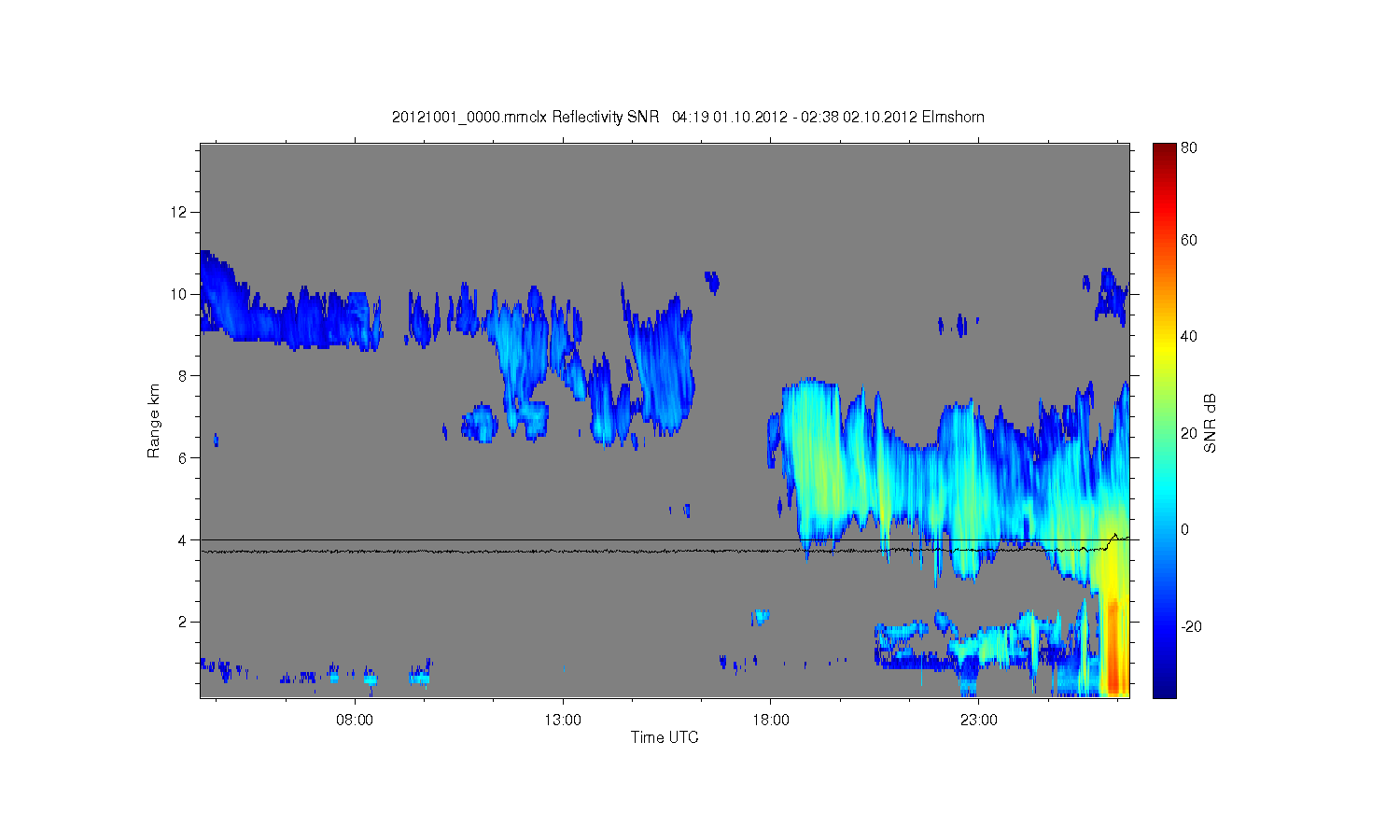Screen dimensions: 1400x840
Task: Click the 23:00 time tick label
Action: [979, 720]
